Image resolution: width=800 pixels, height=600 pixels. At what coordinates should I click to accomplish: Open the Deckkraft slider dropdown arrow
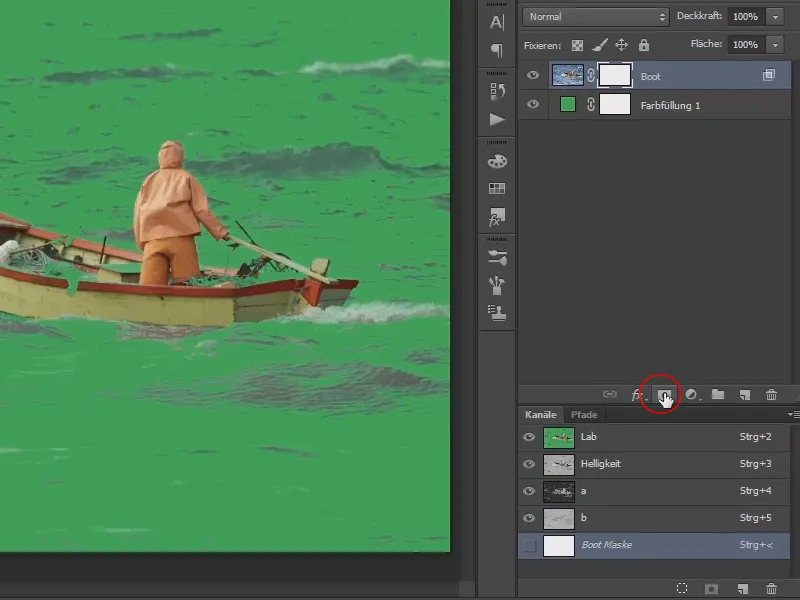(x=775, y=17)
